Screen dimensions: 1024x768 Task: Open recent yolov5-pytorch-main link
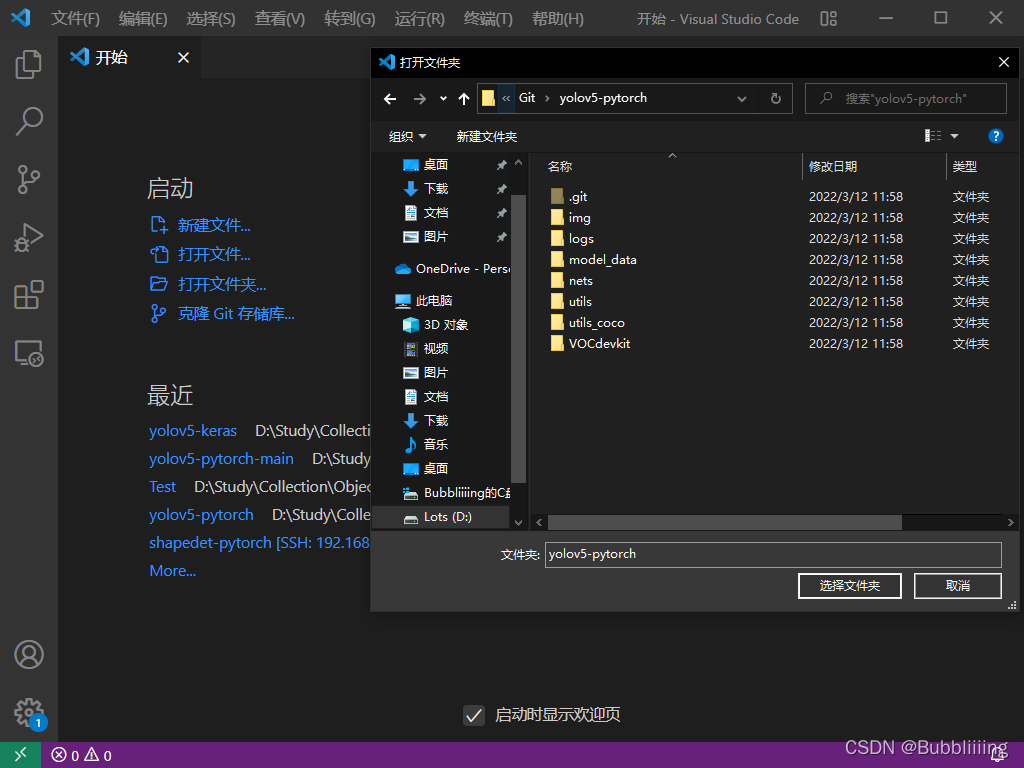[221, 459]
